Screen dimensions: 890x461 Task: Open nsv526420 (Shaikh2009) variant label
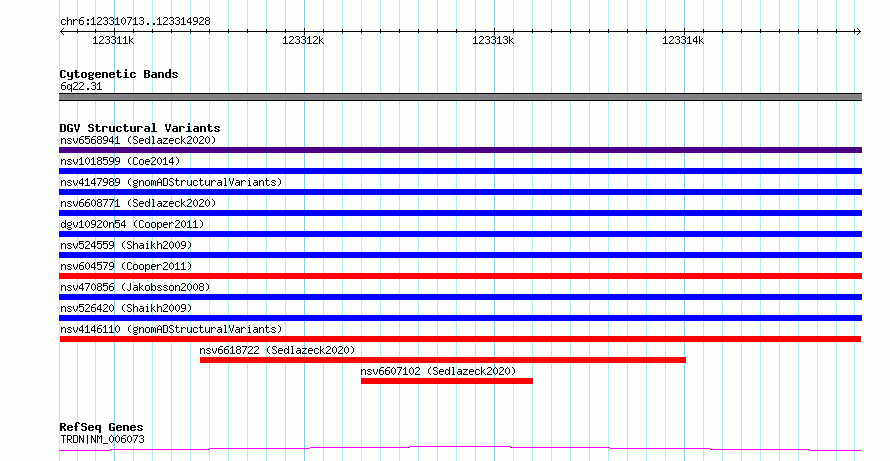(126, 308)
